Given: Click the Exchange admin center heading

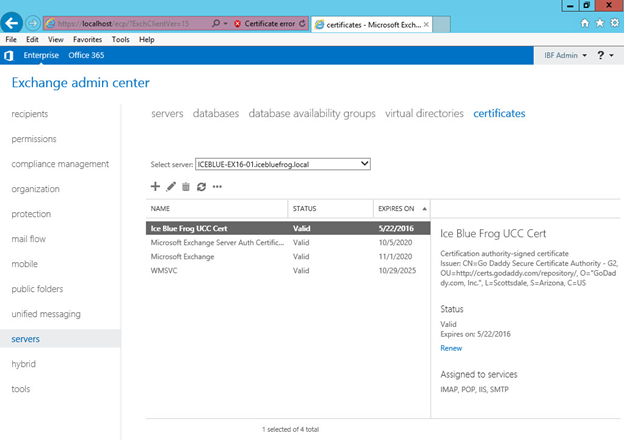Looking at the screenshot, I should pos(80,83).
